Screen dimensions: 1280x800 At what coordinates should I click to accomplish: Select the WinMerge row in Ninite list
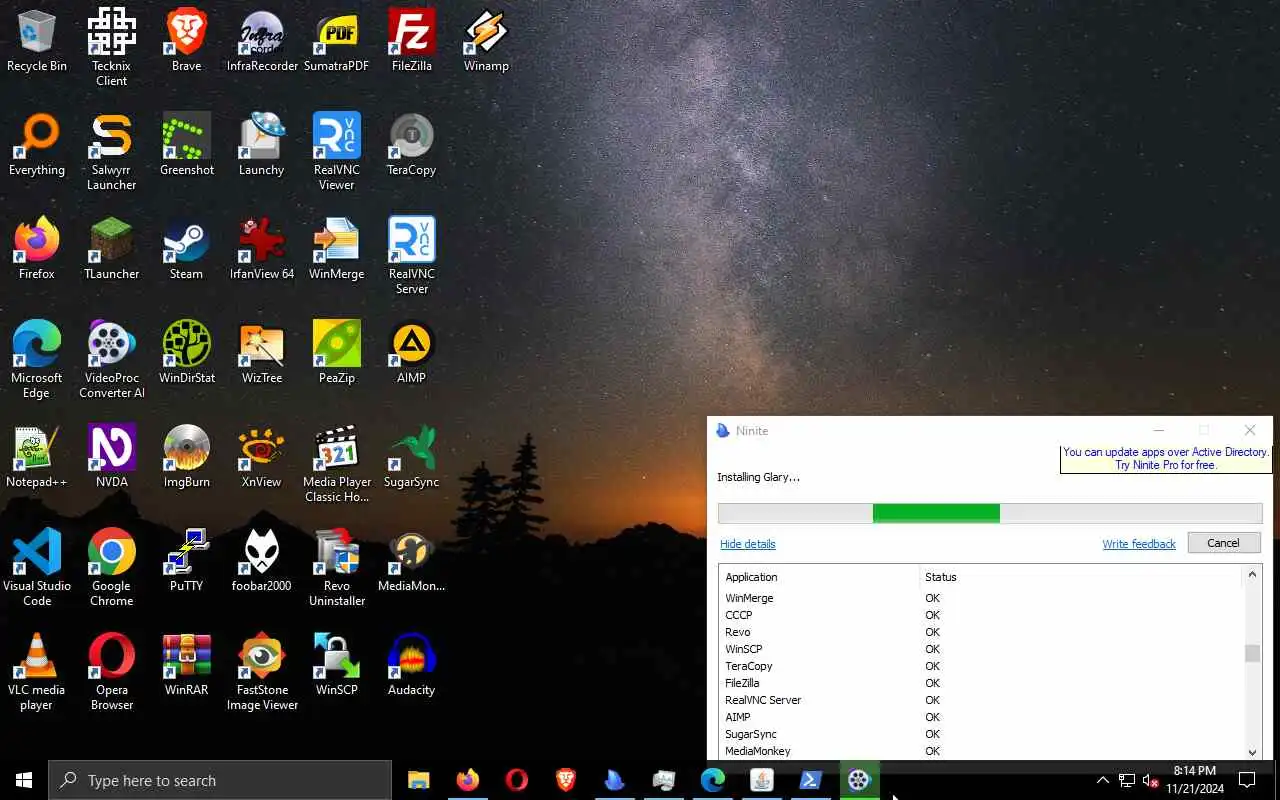[980, 598]
